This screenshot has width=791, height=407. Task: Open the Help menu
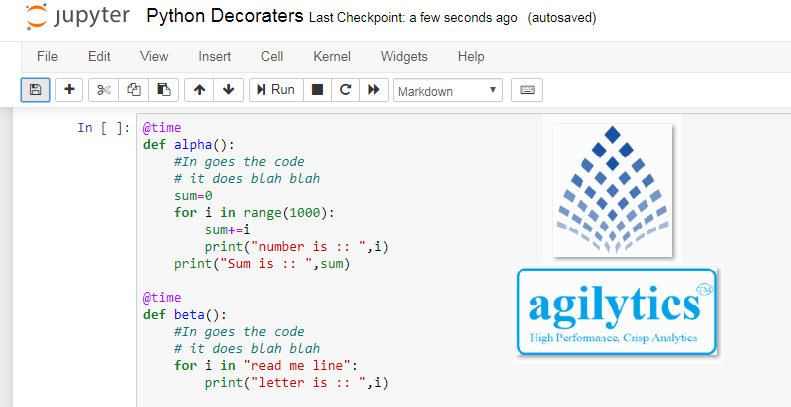coord(471,56)
